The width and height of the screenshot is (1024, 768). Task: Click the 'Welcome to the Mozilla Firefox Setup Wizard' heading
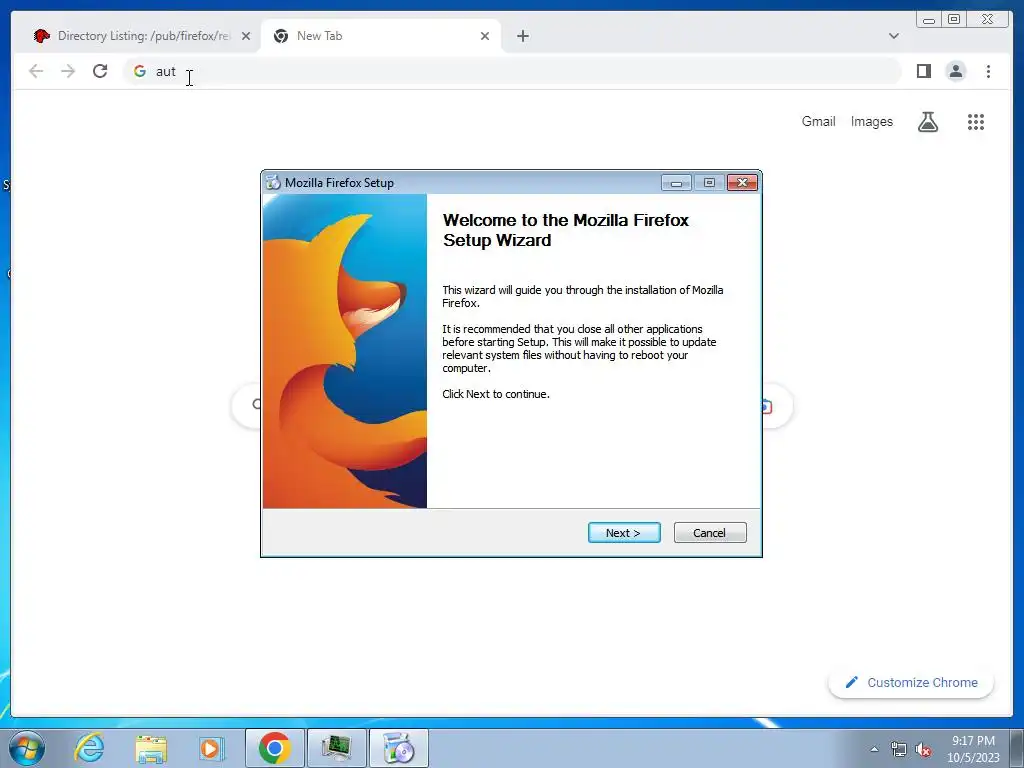[x=566, y=230]
